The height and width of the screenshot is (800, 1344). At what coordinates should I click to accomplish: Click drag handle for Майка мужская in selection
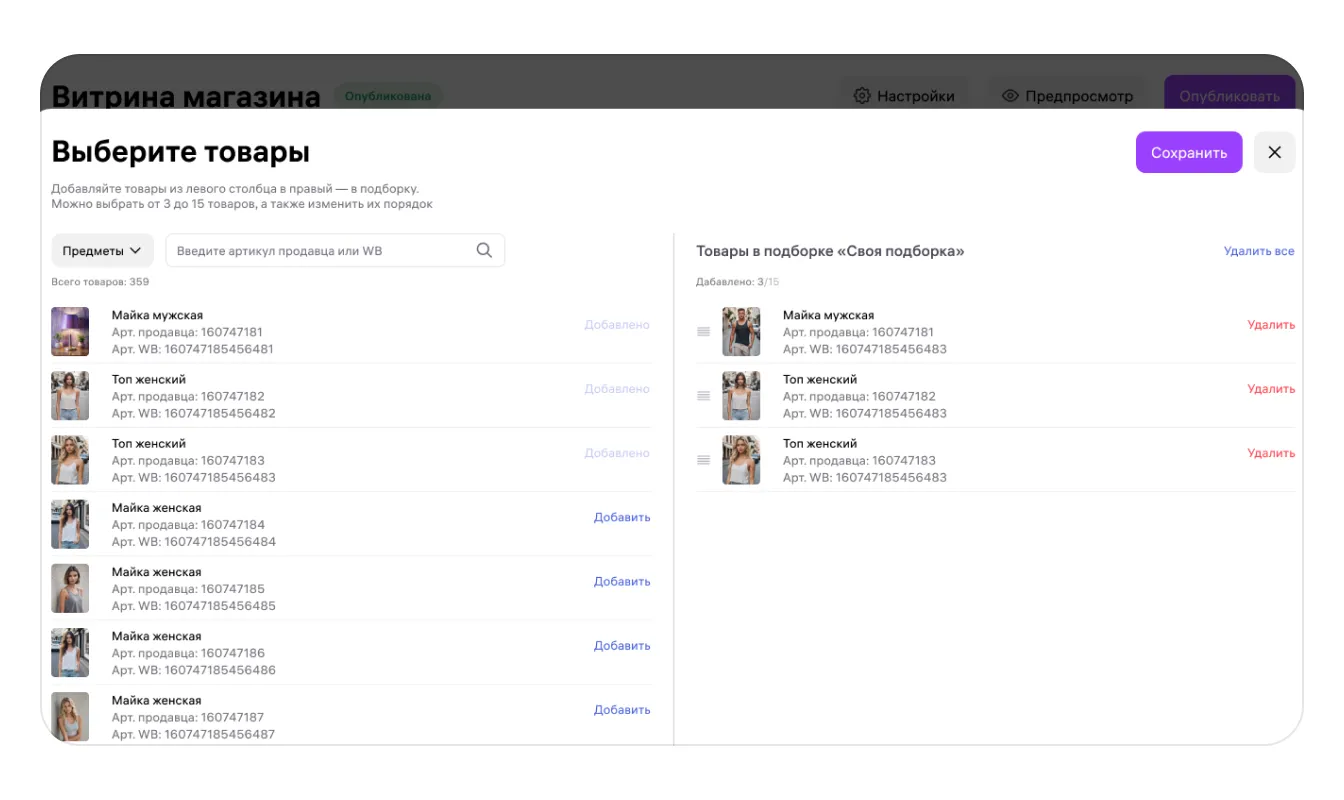pyautogui.click(x=703, y=332)
